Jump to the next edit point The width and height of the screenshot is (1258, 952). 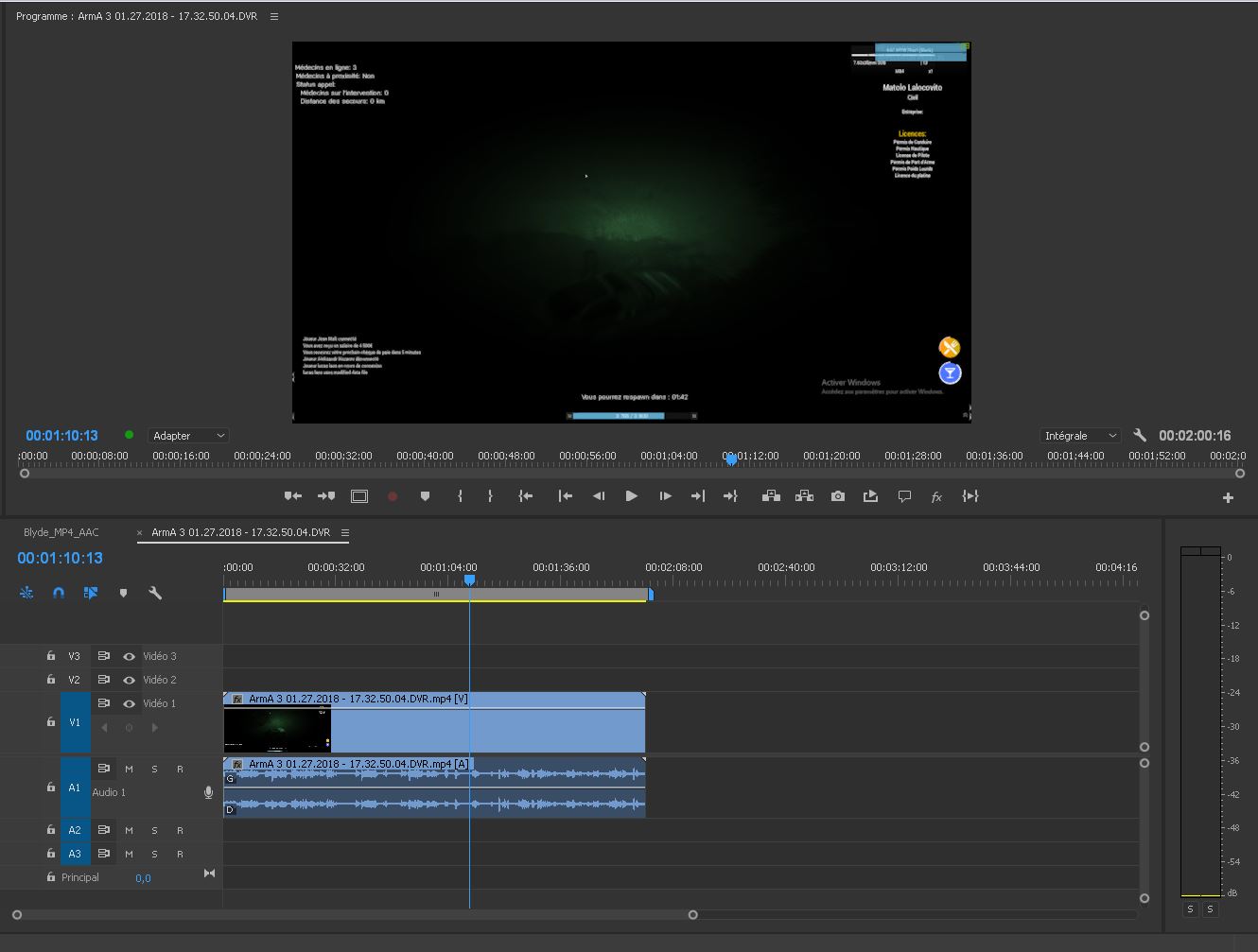point(698,496)
